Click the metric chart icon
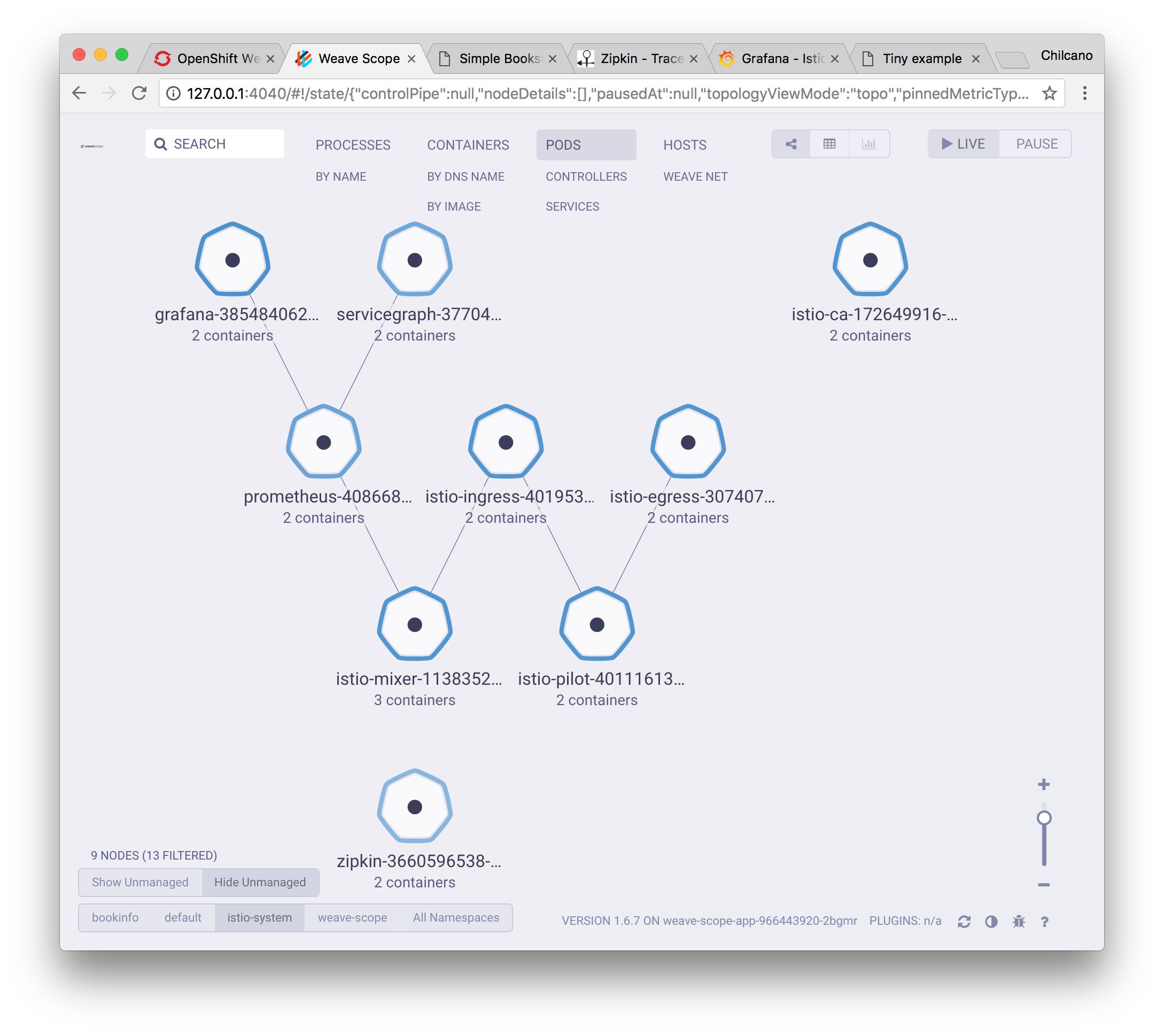 click(868, 144)
